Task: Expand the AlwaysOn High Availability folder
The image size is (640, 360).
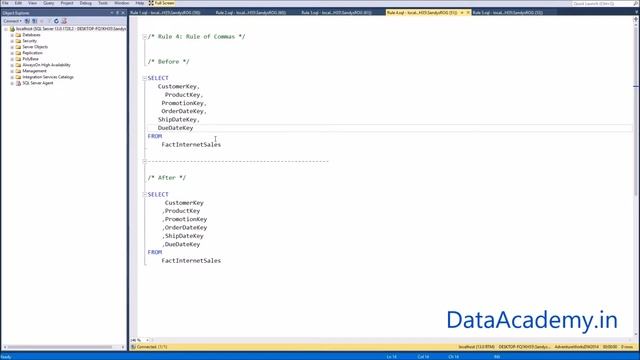Action: [12, 65]
